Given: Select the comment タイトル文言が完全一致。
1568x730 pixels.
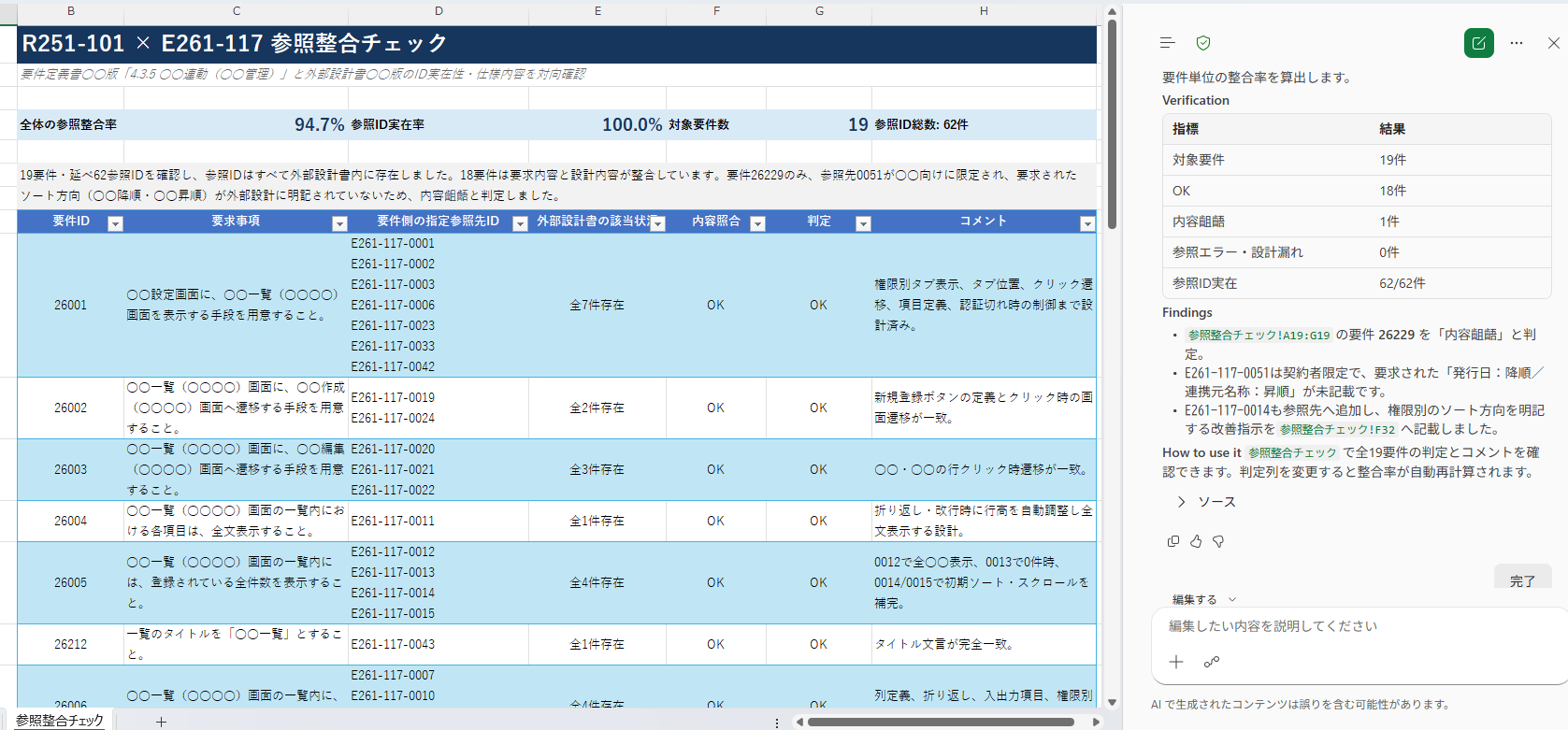Looking at the screenshot, I should point(984,644).
